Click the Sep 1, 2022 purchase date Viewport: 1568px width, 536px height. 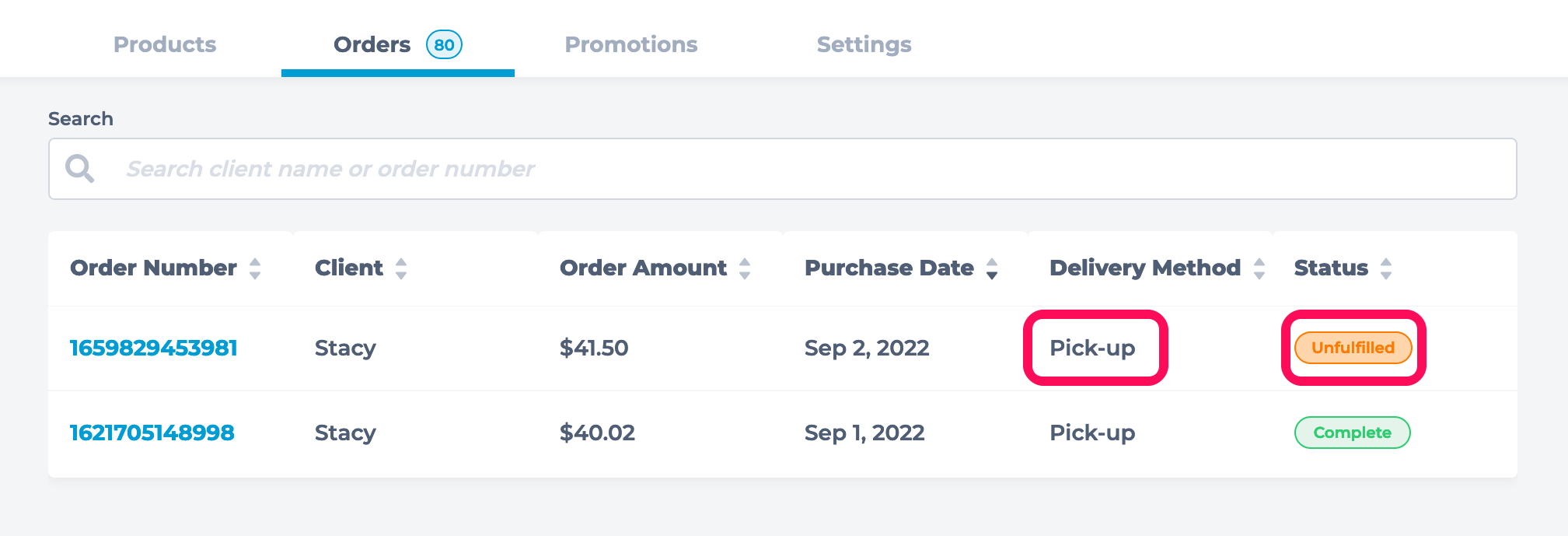pyautogui.click(x=864, y=433)
